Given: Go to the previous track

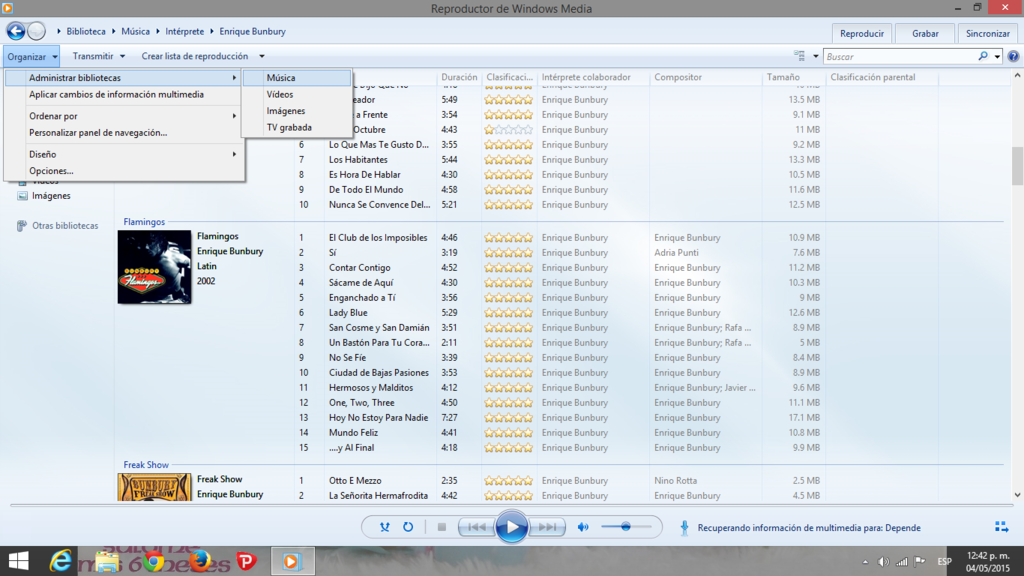Looking at the screenshot, I should tap(476, 527).
